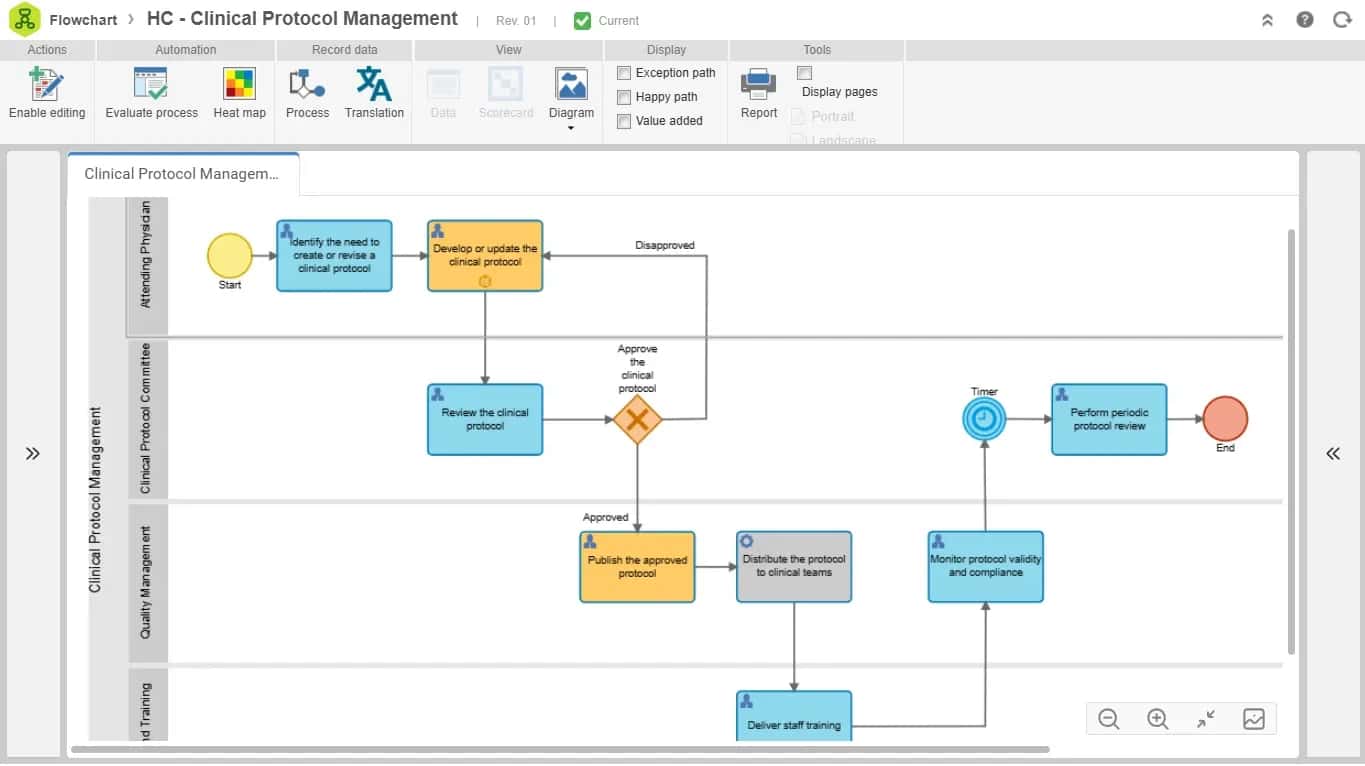This screenshot has height=766, width=1365.
Task: Click the green flowchart app logo
Action: point(24,19)
